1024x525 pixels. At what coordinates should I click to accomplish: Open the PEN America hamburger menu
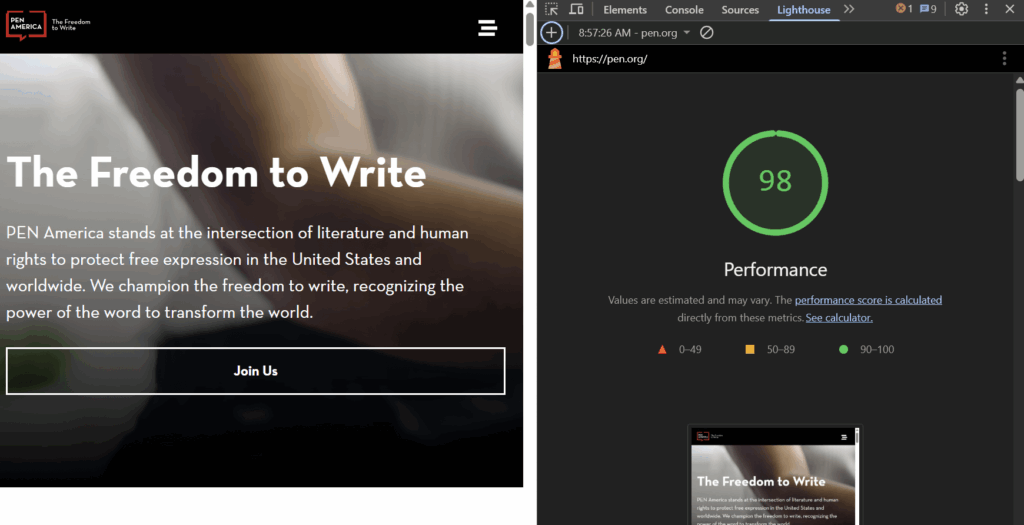point(487,27)
